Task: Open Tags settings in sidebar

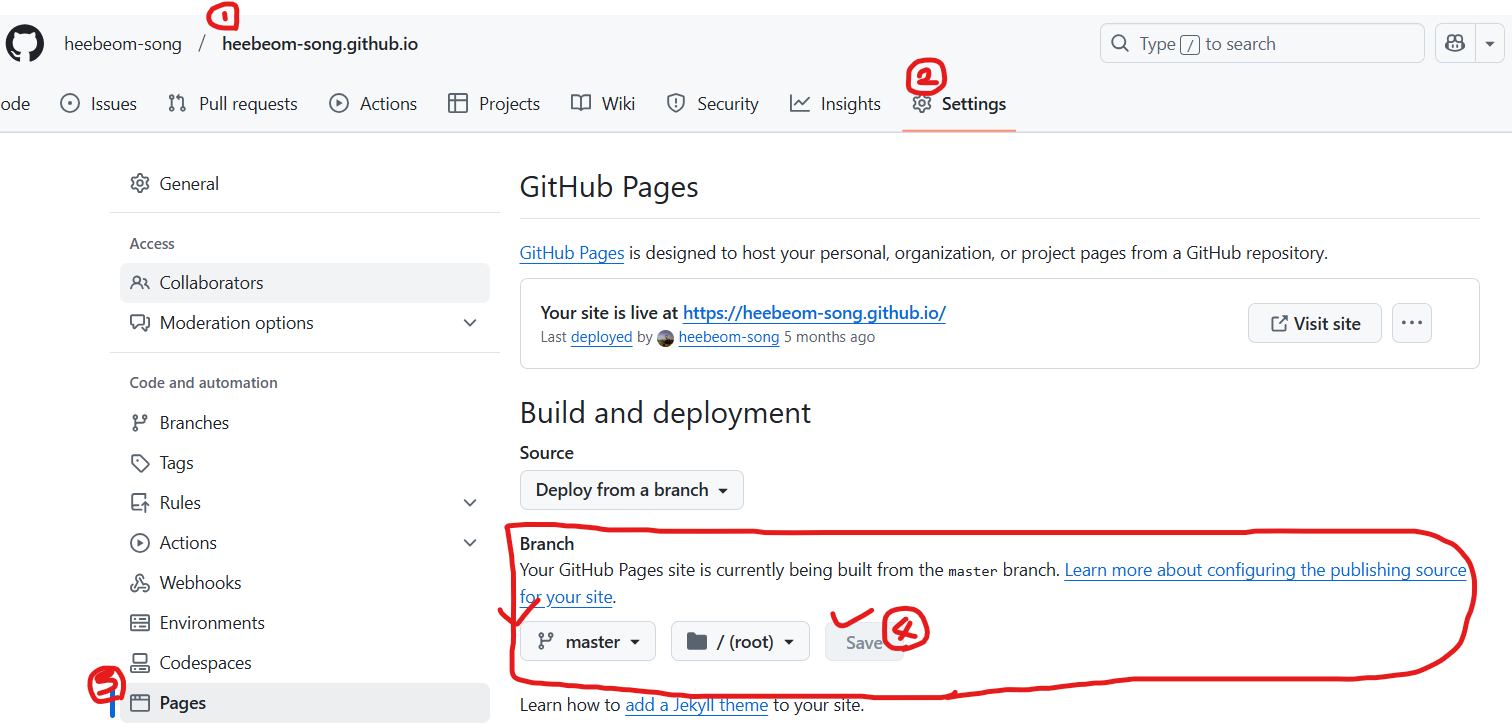Action: tap(305, 463)
